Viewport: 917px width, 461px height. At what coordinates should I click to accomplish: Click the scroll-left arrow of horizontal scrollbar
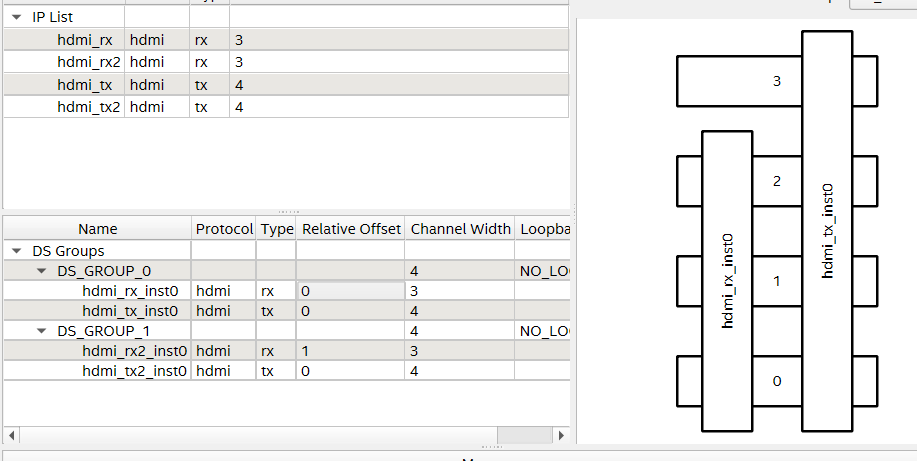tap(11, 435)
